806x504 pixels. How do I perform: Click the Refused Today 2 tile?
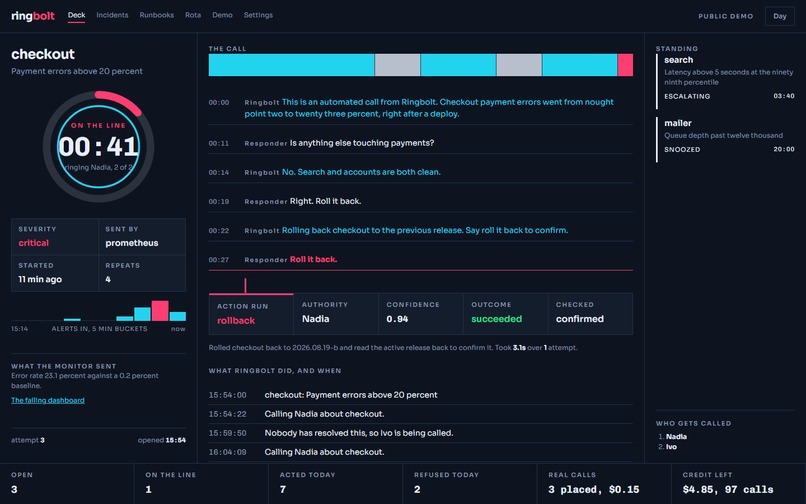click(x=469, y=484)
